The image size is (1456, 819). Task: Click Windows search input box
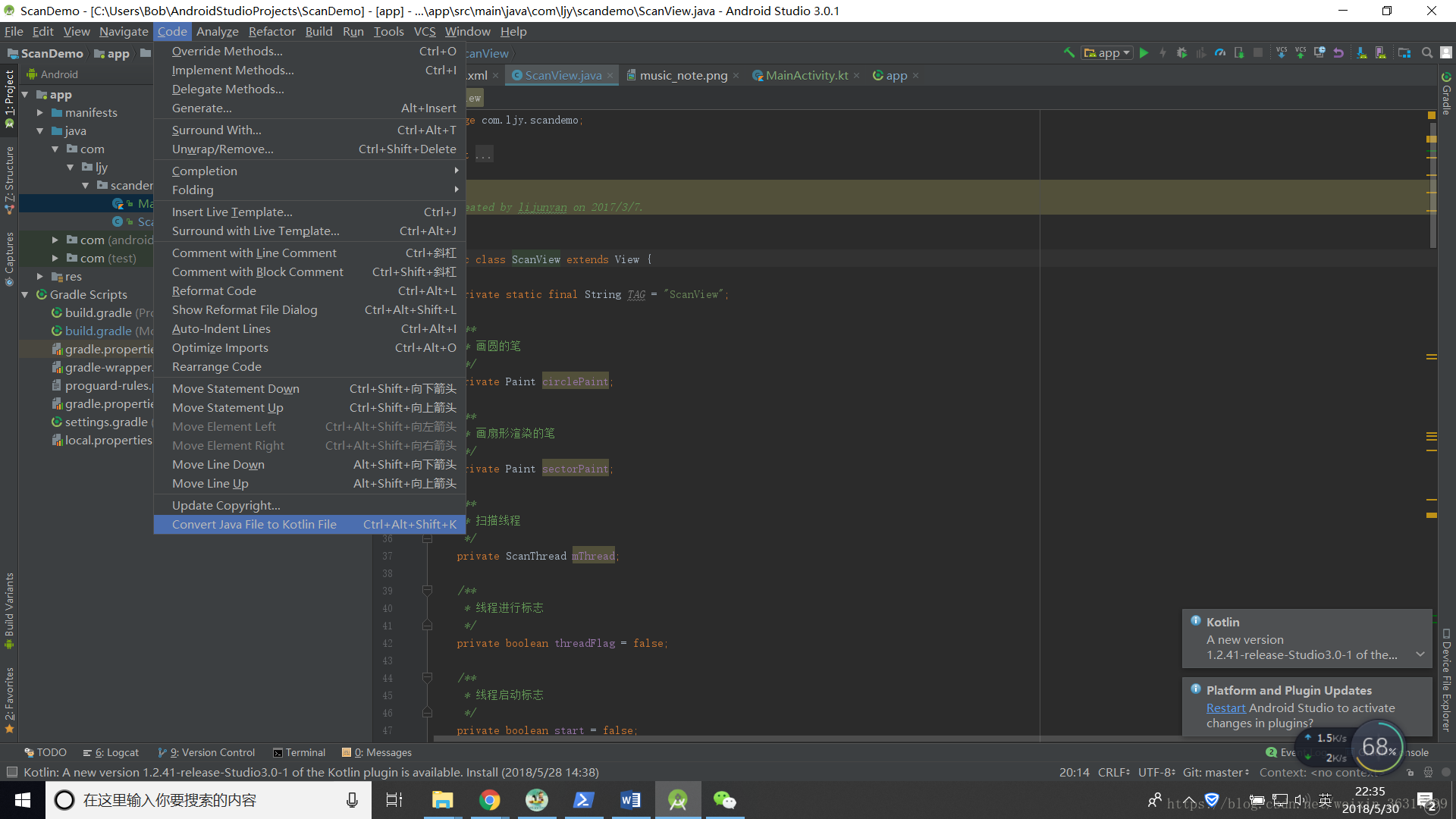209,800
